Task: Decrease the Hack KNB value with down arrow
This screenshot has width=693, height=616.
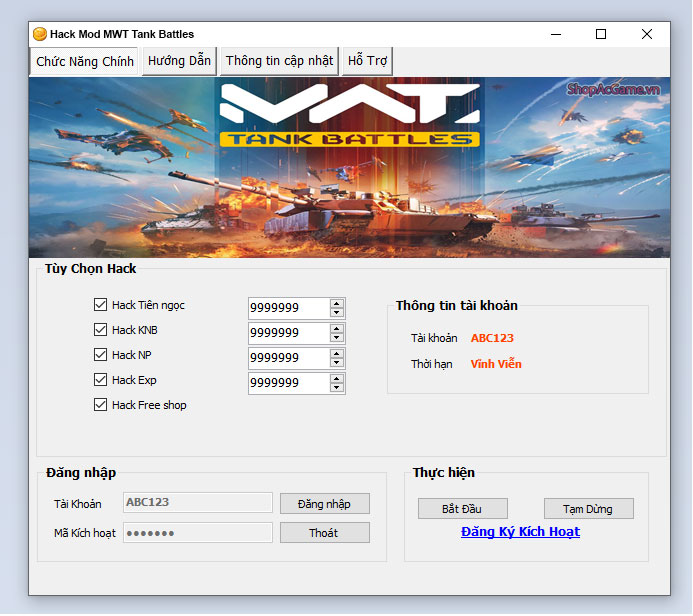Action: click(x=337, y=338)
